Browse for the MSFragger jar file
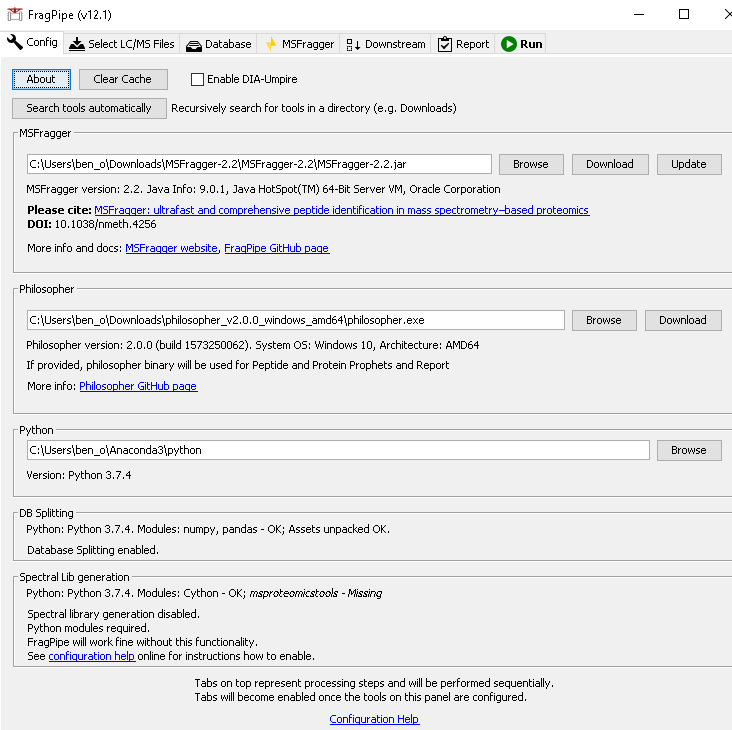Screen dimensions: 732x730 (x=530, y=164)
